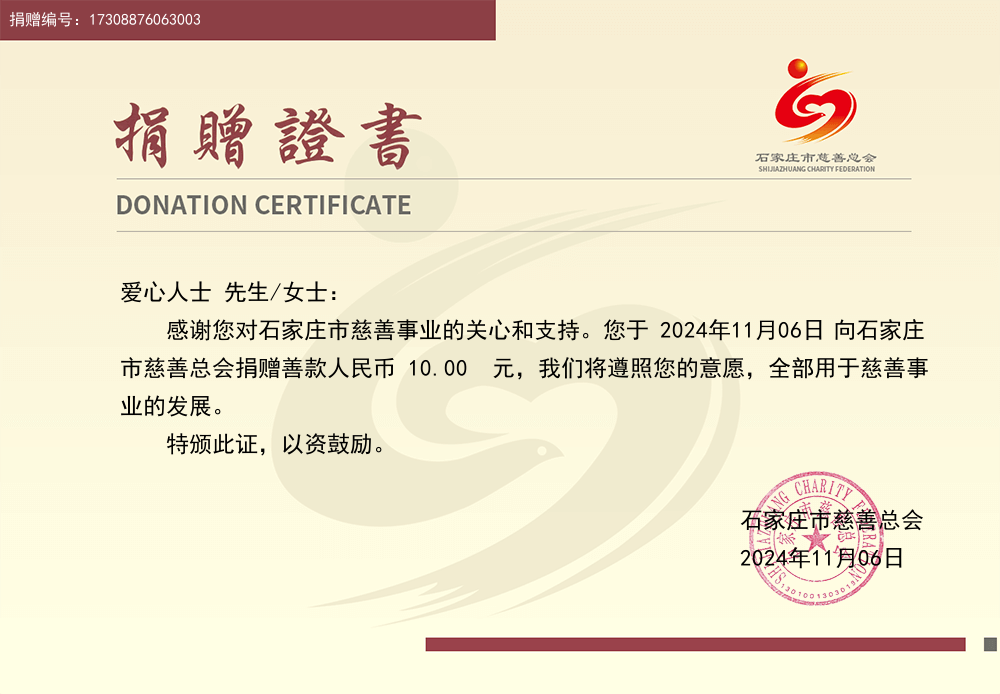Click the DONATION CERTIFICATE heading

[263, 205]
